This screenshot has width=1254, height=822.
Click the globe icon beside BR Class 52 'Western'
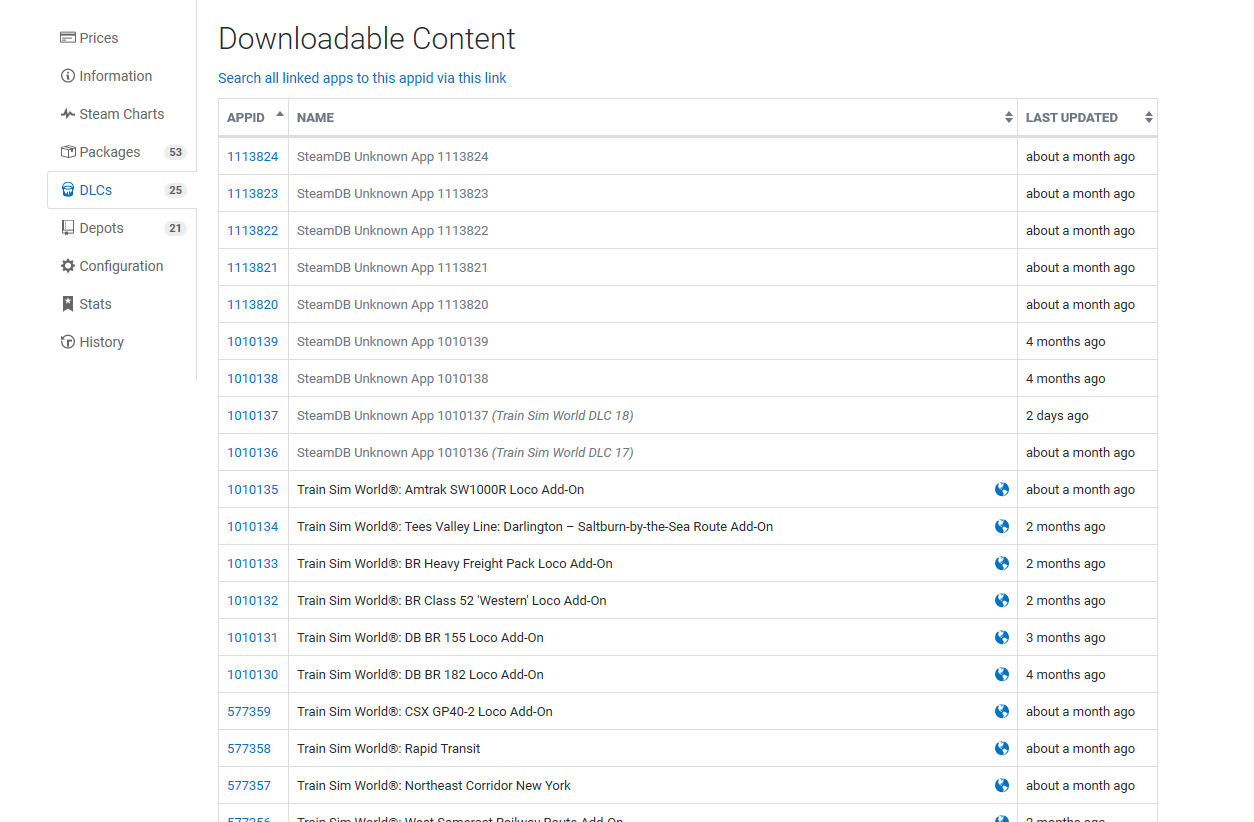(x=1002, y=600)
